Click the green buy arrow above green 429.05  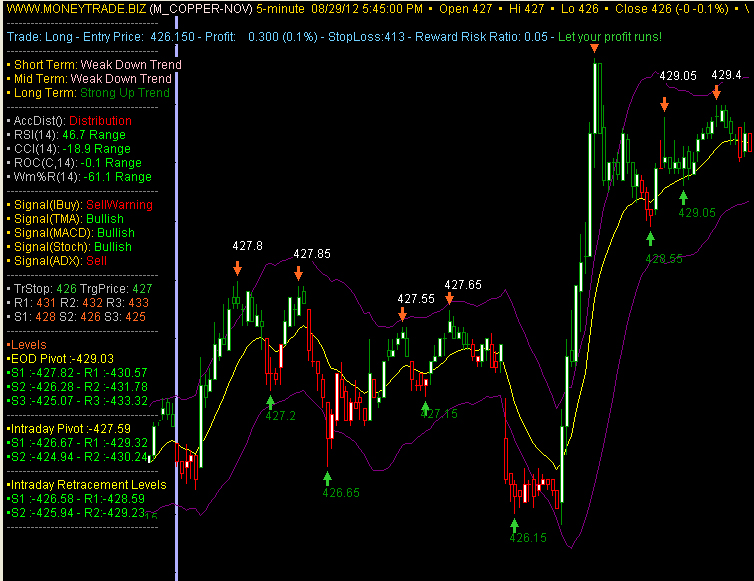click(x=683, y=198)
